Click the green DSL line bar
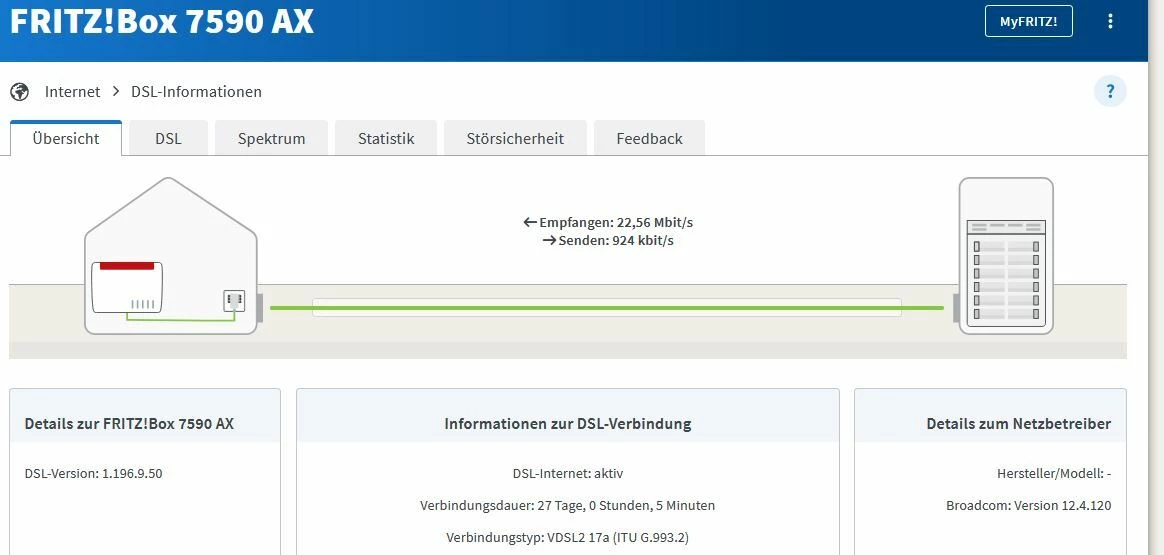This screenshot has width=1164, height=555. pyautogui.click(x=606, y=307)
